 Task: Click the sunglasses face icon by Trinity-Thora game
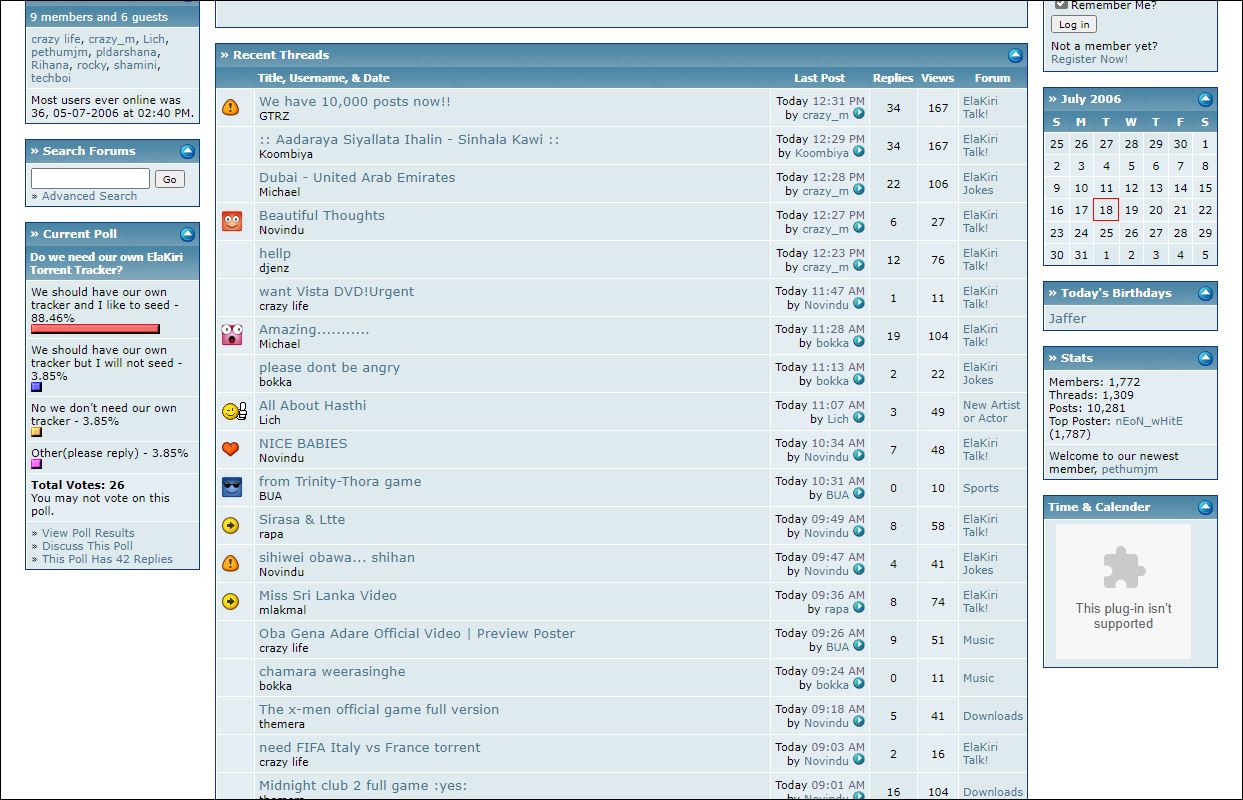click(x=232, y=487)
